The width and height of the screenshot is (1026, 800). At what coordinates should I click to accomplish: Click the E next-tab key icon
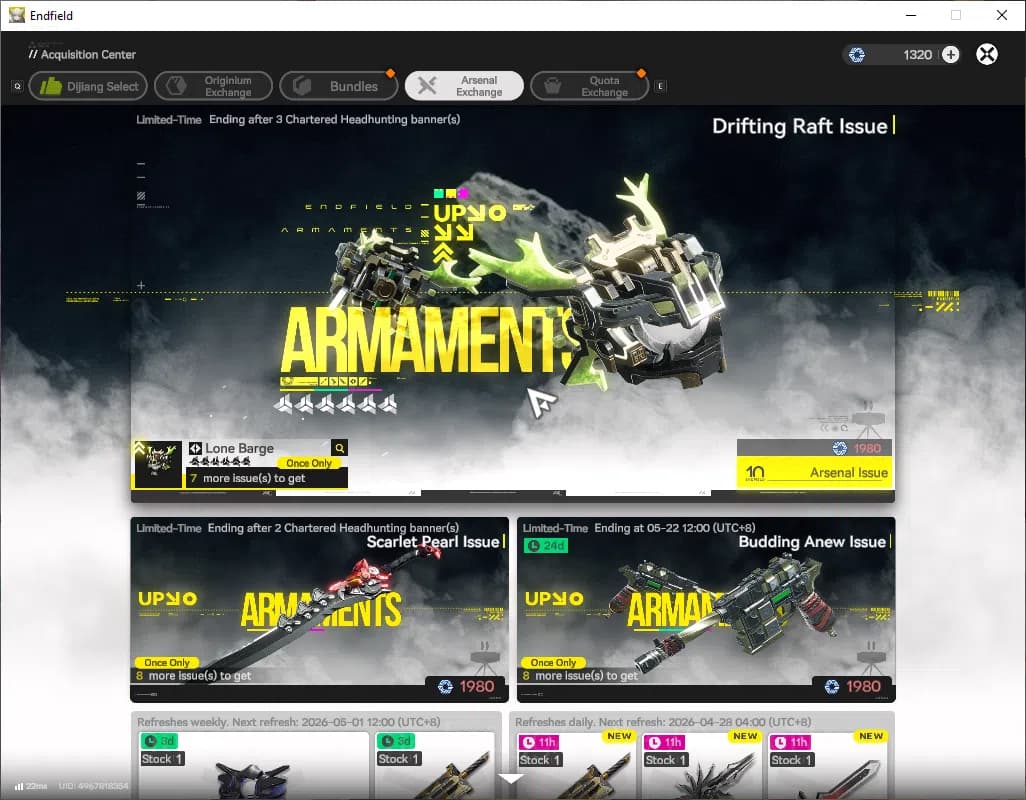pos(660,86)
